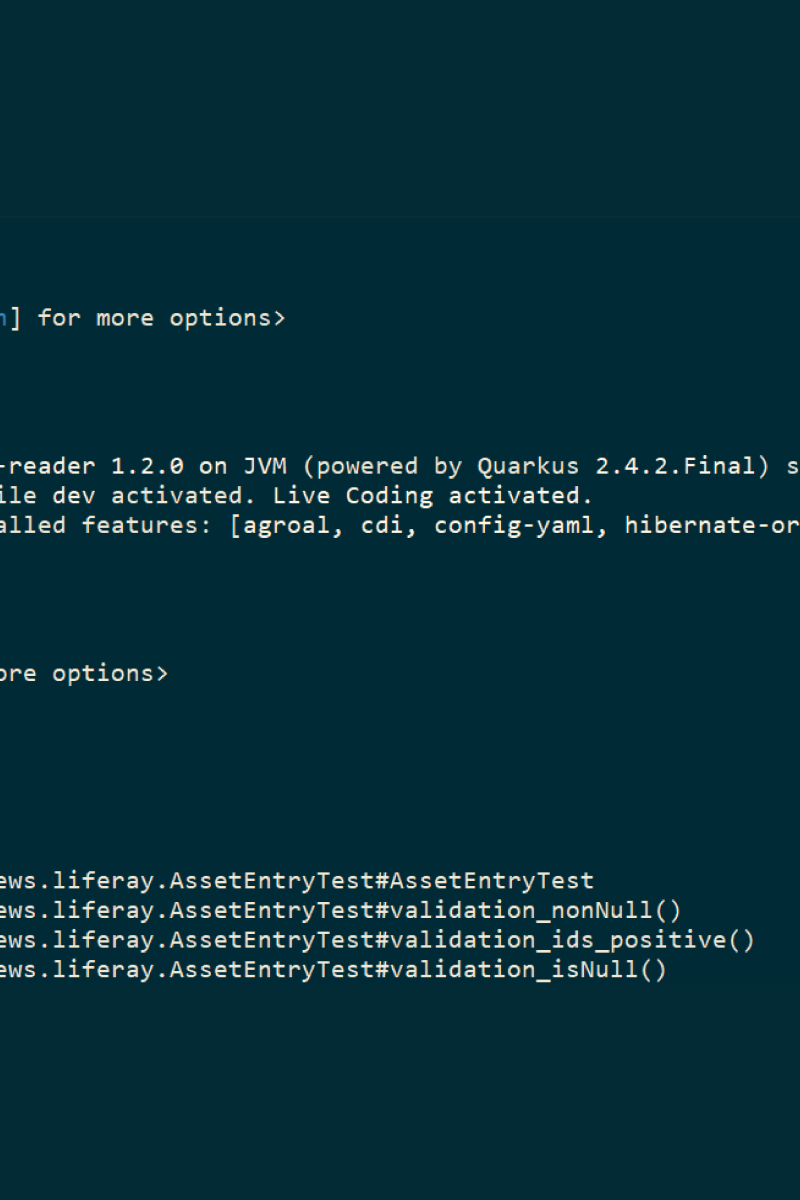This screenshot has width=800, height=1200.
Task: Click the word "JVM" in startup line
Action: coord(264,466)
